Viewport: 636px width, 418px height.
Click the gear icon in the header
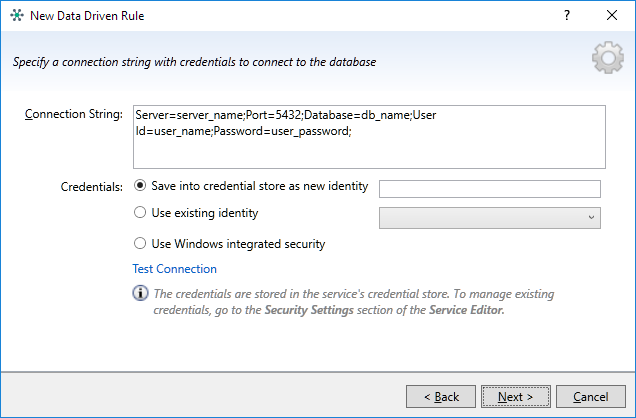[x=608, y=61]
